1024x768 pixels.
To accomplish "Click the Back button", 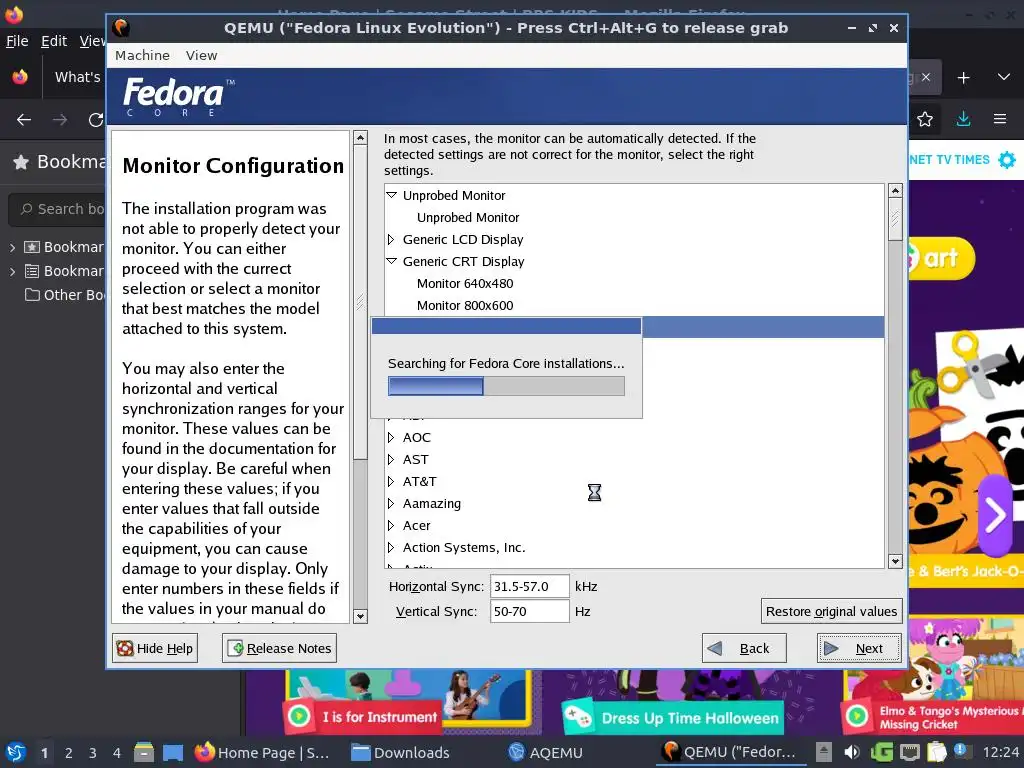I will 744,648.
